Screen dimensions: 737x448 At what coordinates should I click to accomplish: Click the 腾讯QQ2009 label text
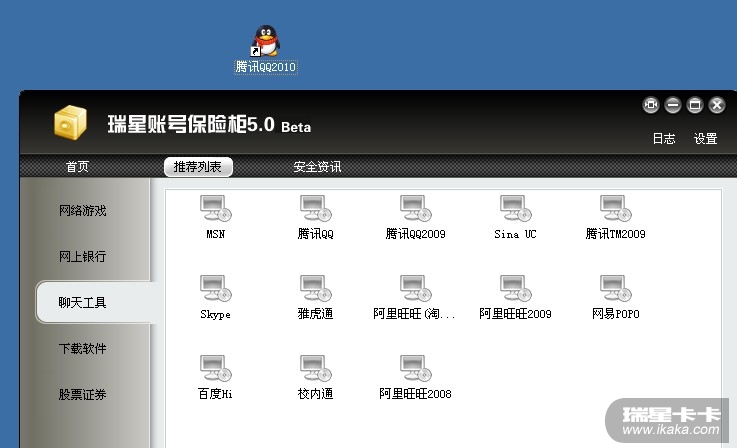pyautogui.click(x=416, y=234)
